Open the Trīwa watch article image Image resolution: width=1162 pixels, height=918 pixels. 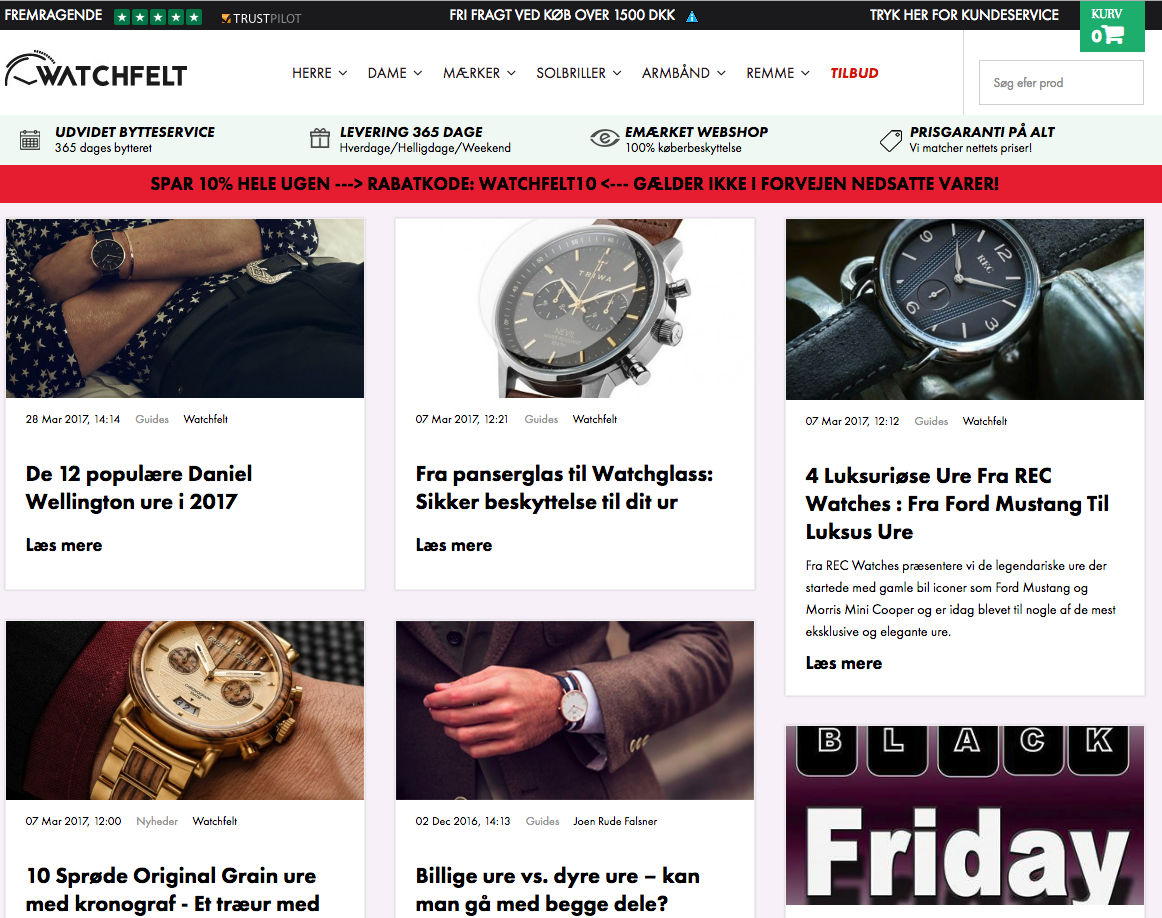coord(575,308)
